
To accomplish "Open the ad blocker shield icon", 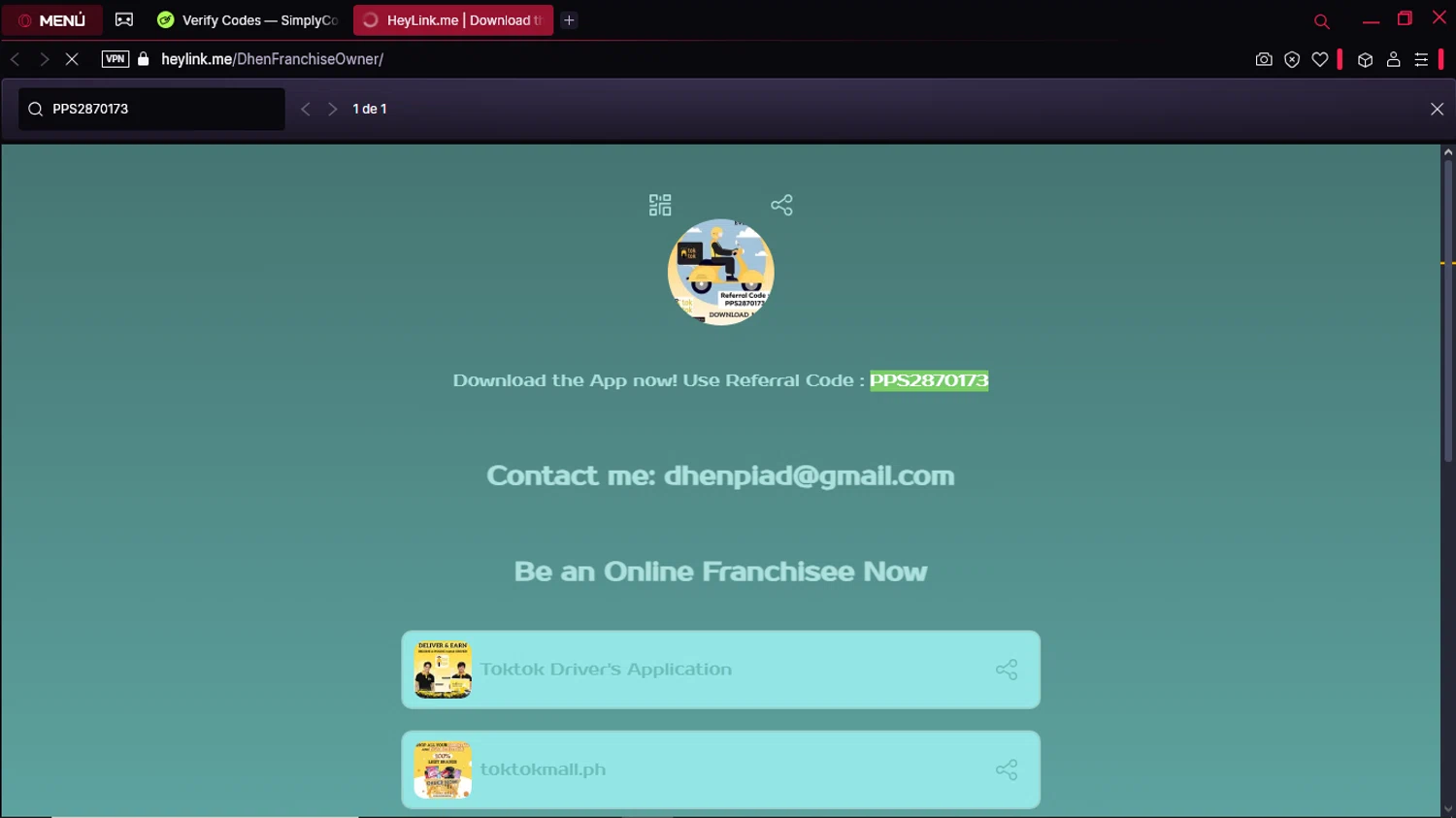I will 1292,59.
